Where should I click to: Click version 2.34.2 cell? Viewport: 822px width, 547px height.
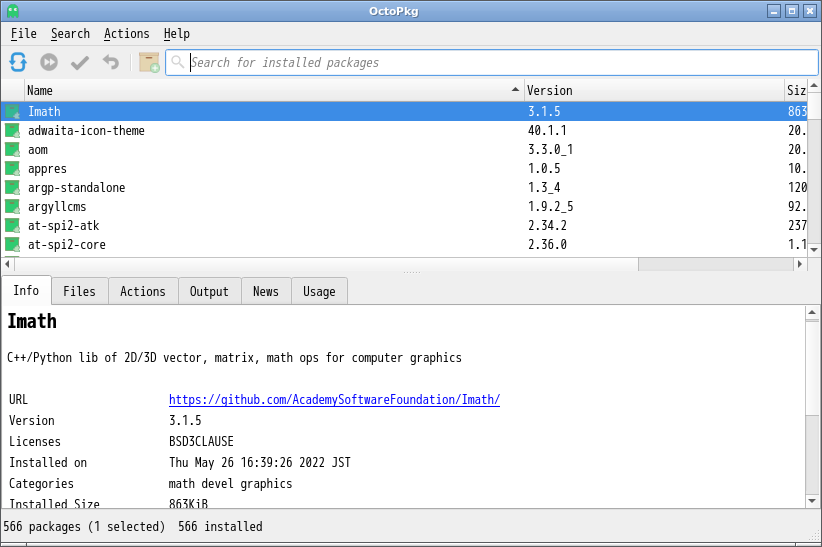547,226
